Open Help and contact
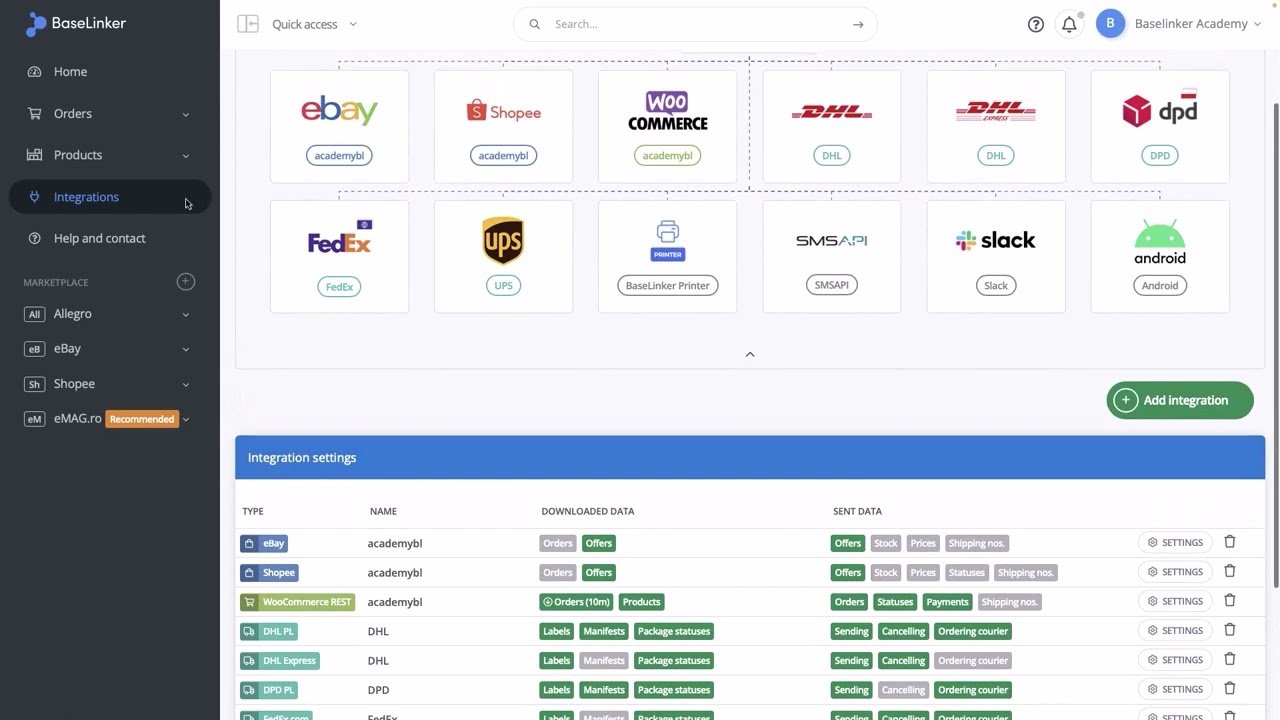The image size is (1280, 720). tap(110, 238)
